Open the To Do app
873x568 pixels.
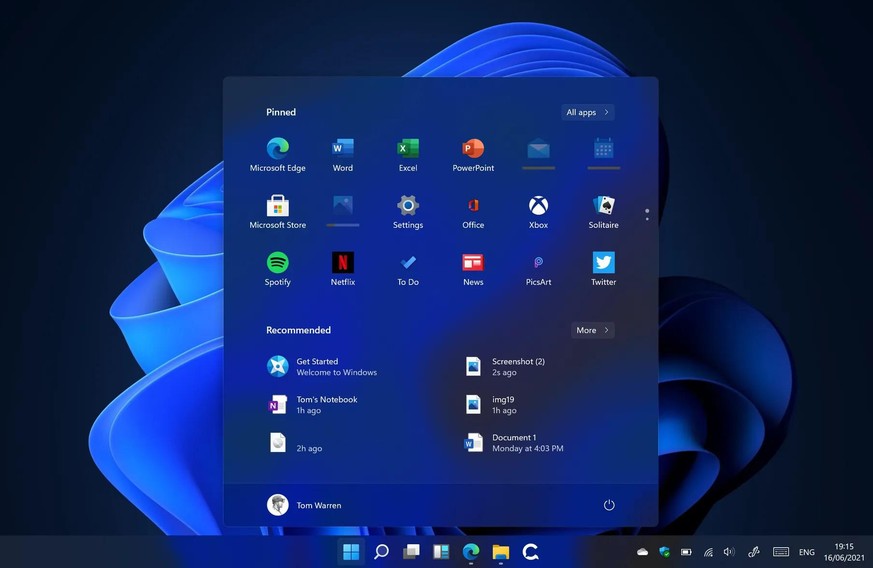(x=408, y=269)
